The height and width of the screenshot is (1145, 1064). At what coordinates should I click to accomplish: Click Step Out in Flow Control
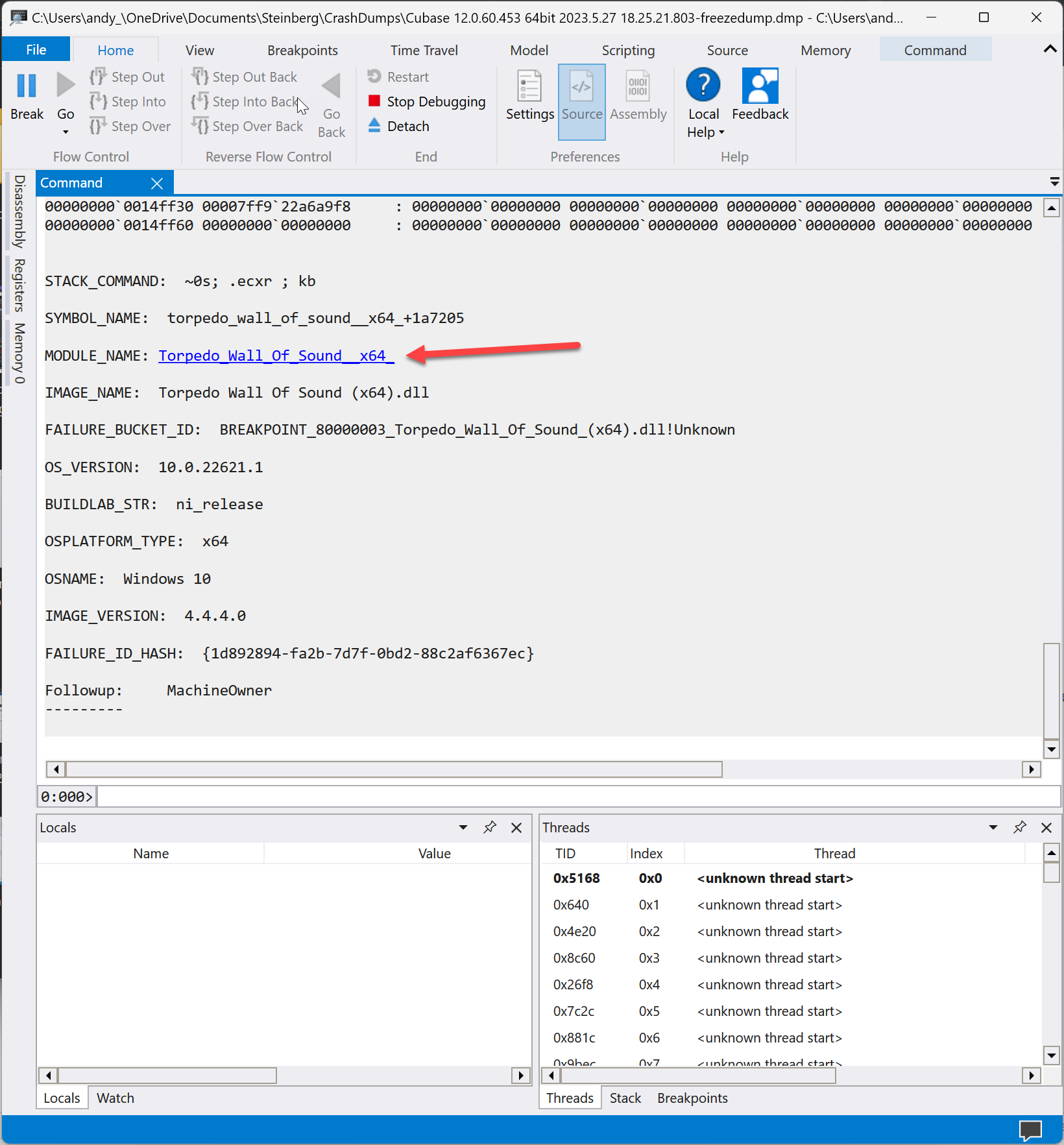tap(127, 77)
